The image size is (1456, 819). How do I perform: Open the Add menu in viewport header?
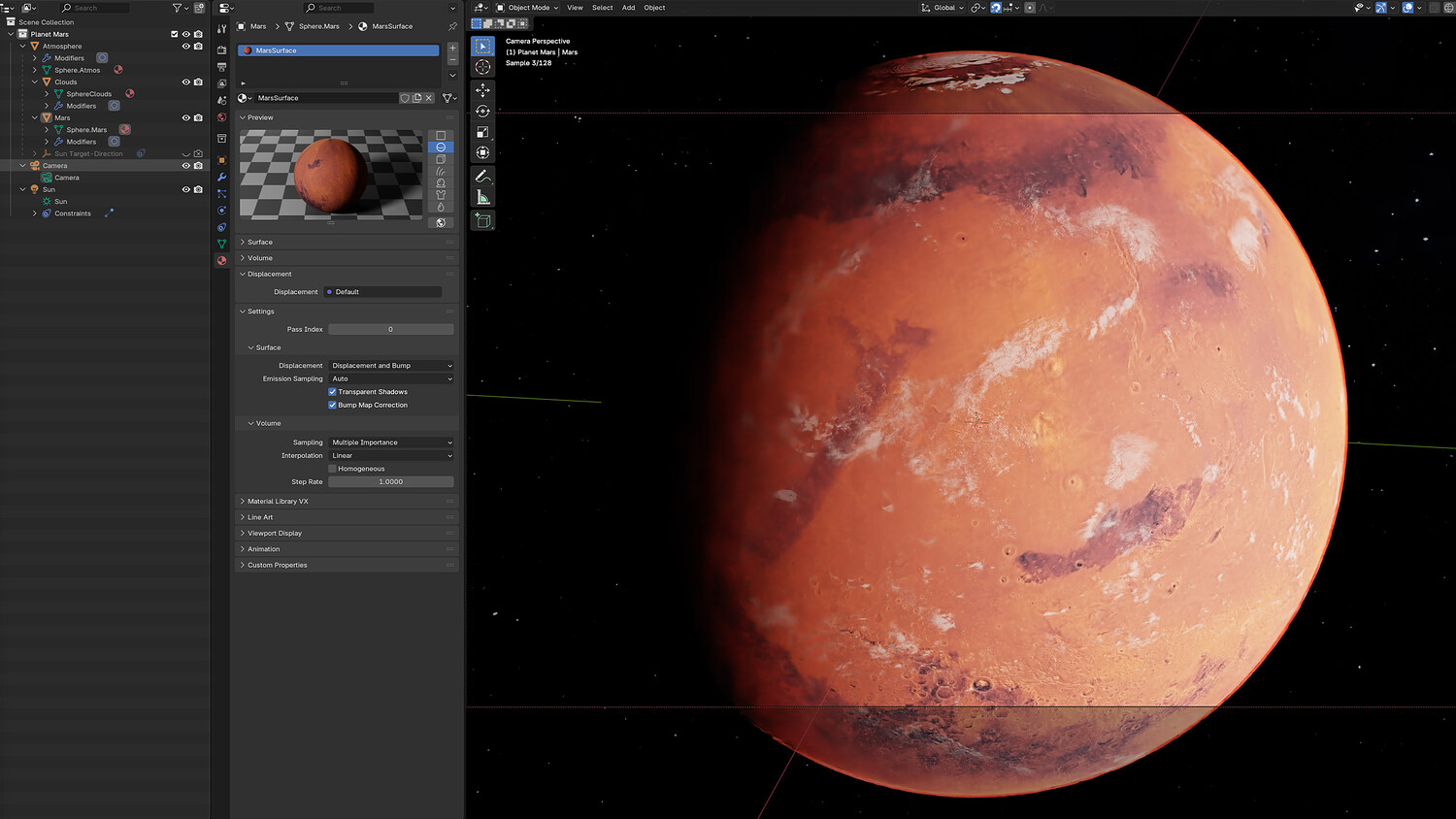[x=628, y=8]
